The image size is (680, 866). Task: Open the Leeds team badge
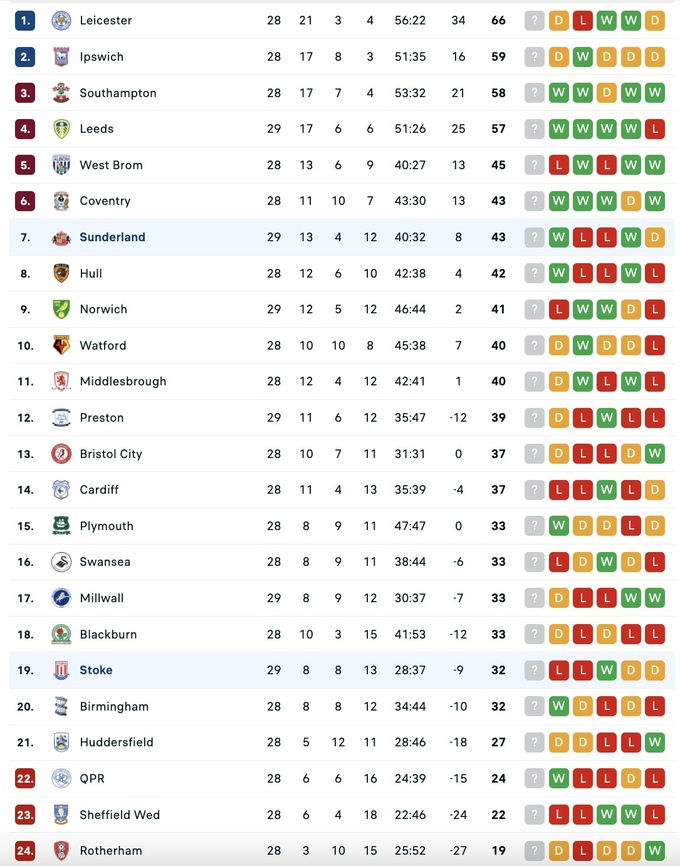[61, 129]
